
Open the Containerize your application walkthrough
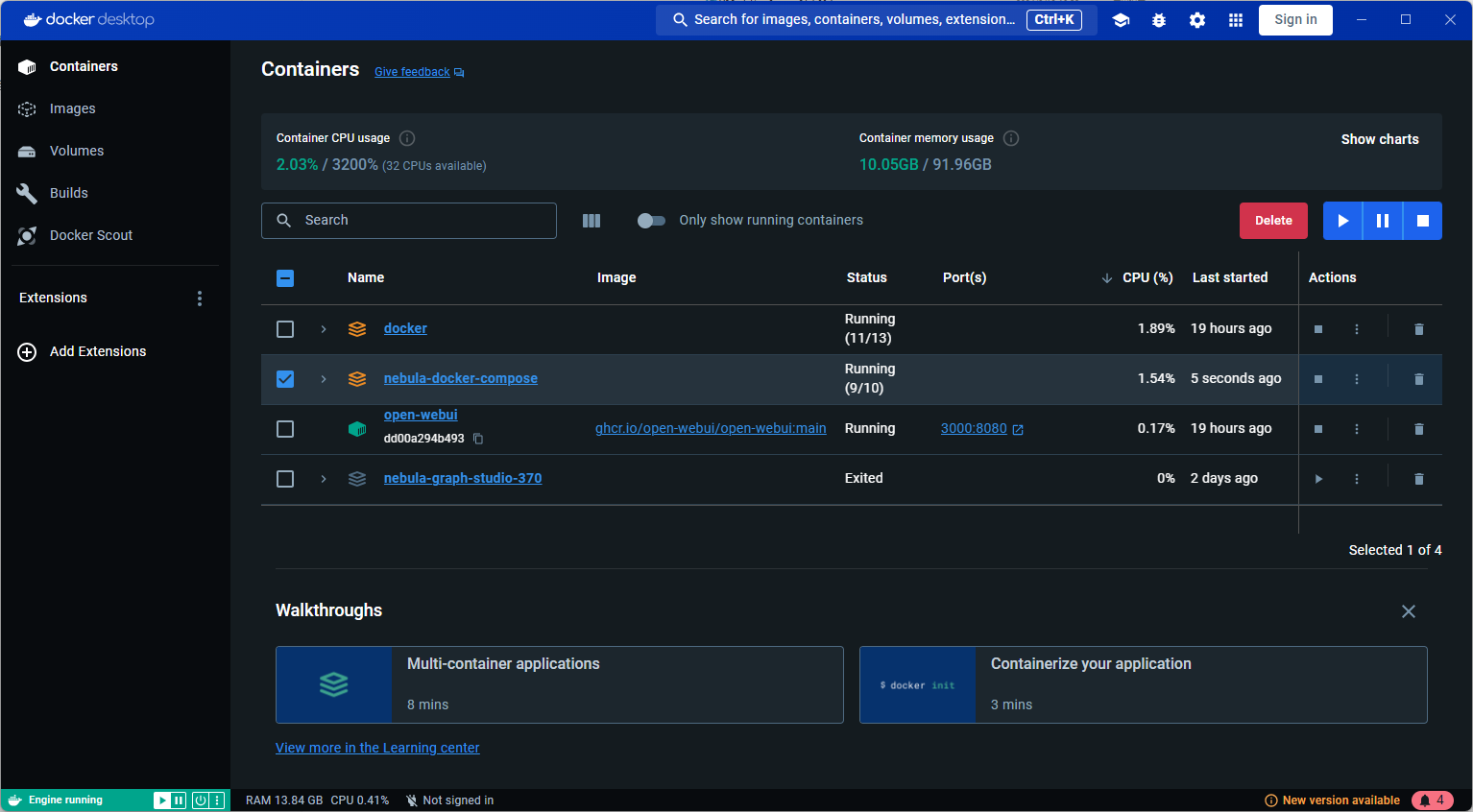pos(1143,684)
